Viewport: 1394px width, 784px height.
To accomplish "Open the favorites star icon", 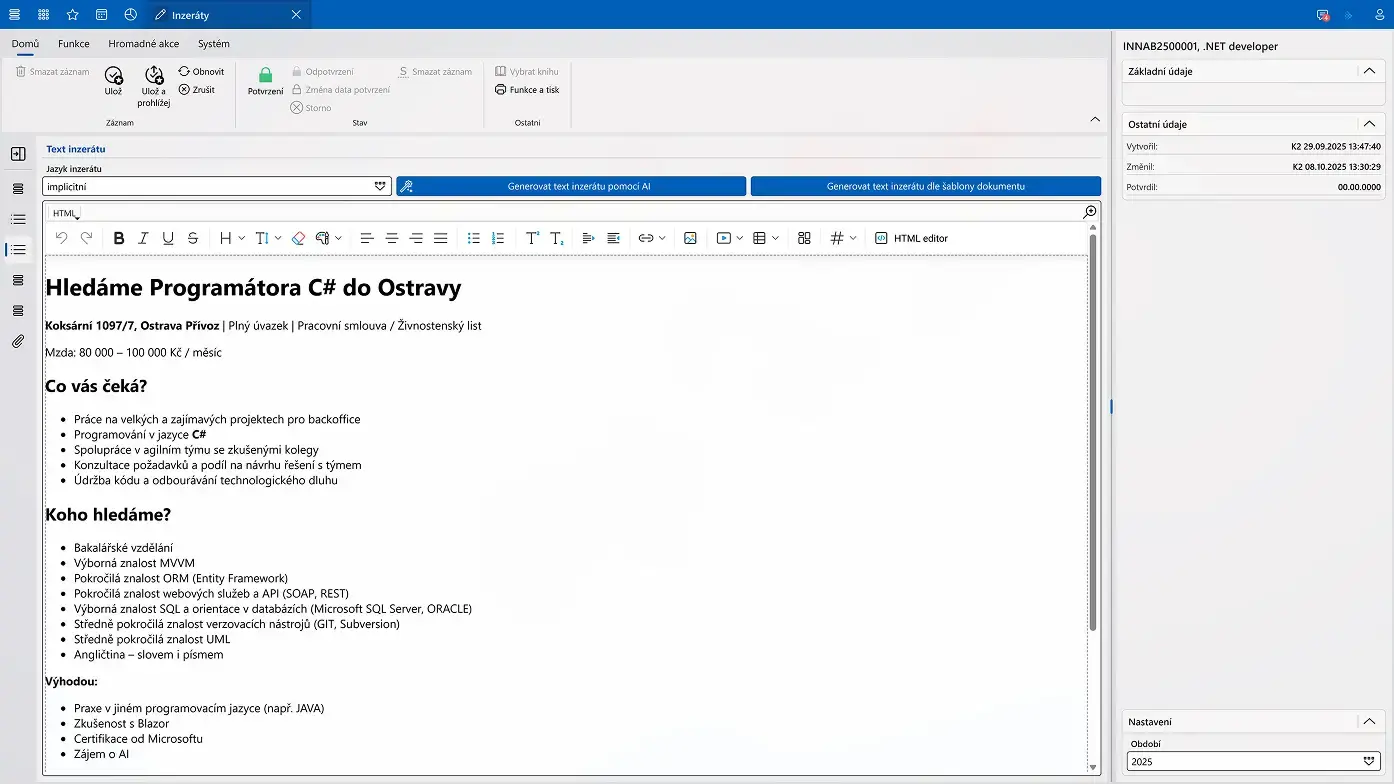I will pyautogui.click(x=72, y=15).
